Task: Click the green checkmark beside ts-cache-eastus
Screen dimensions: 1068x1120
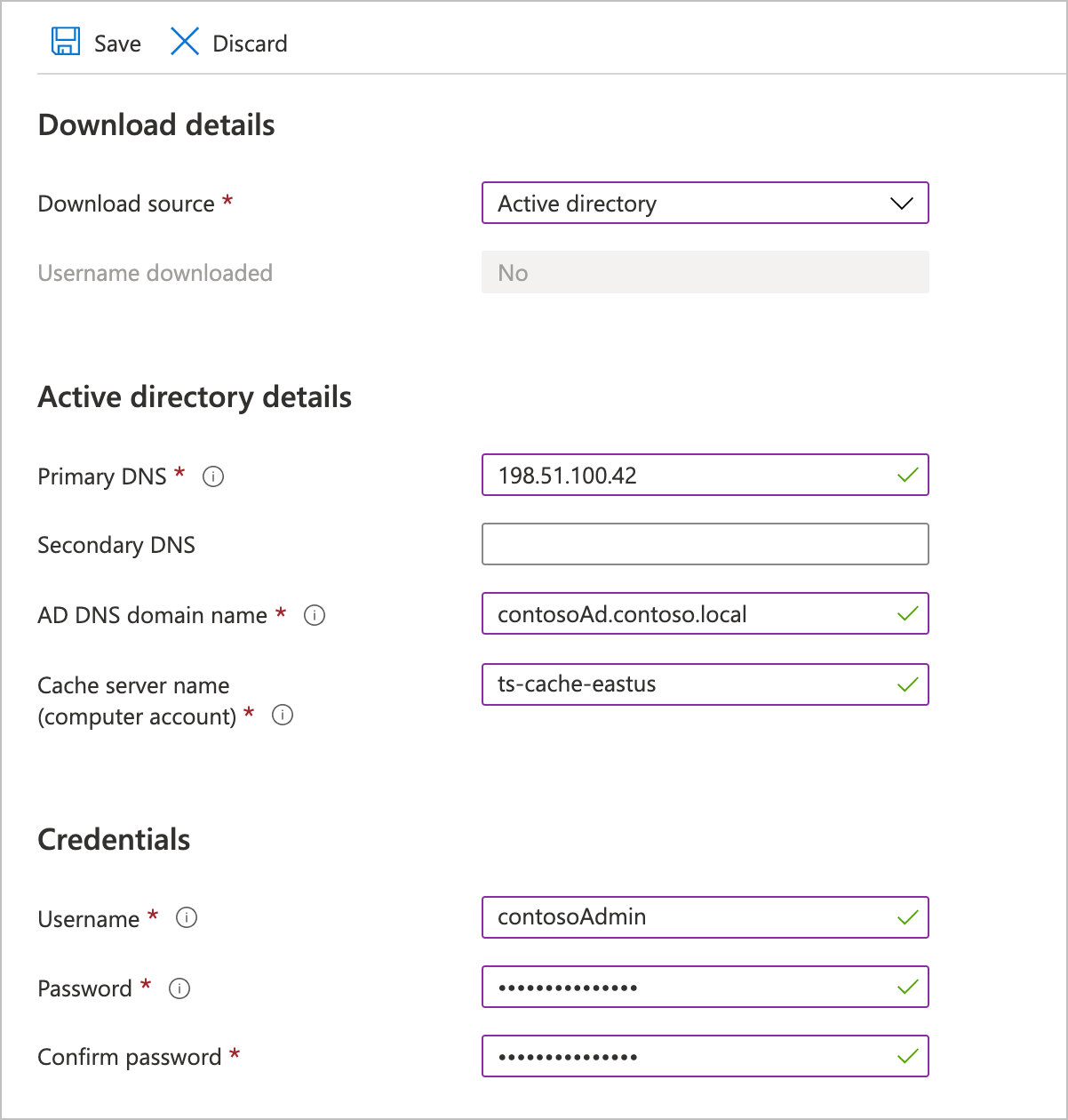Action: tap(907, 684)
